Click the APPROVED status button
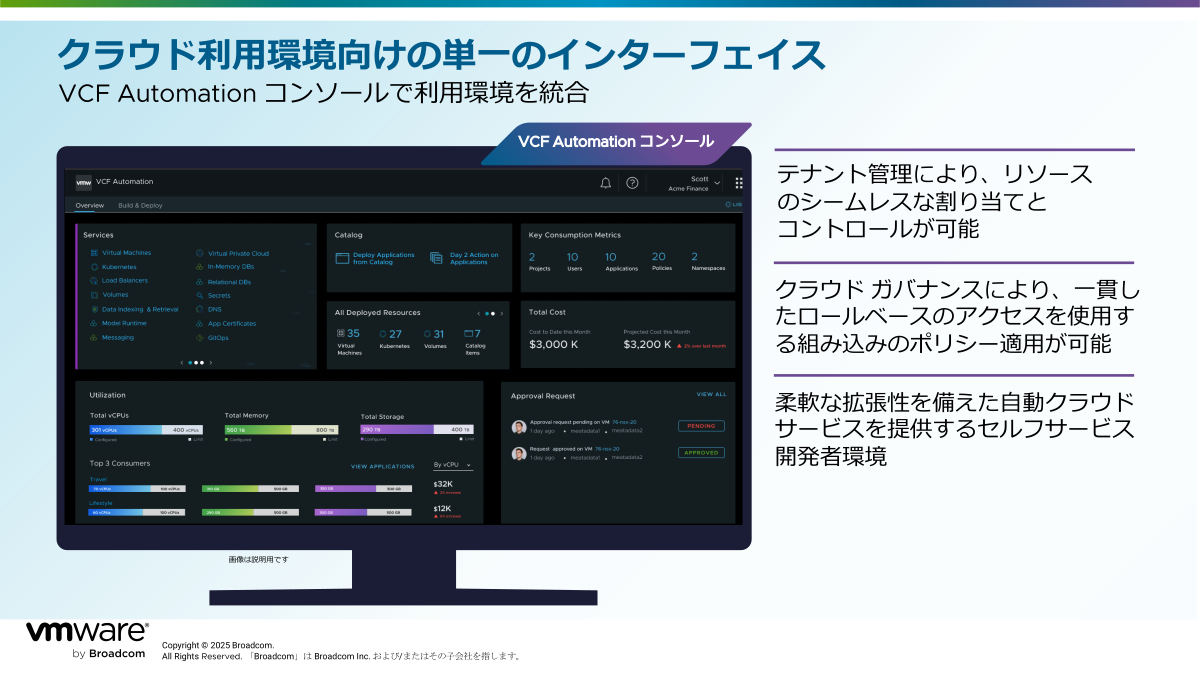The width and height of the screenshot is (1200, 675). pyautogui.click(x=701, y=453)
